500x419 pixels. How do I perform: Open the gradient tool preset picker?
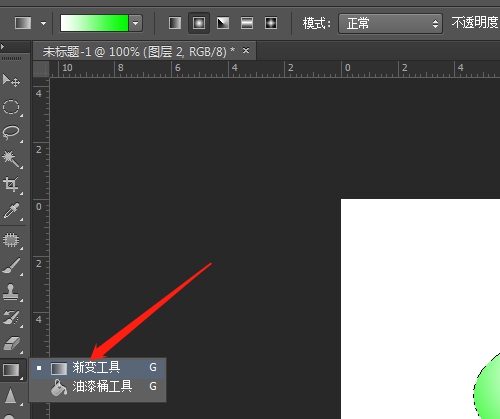pos(23,23)
